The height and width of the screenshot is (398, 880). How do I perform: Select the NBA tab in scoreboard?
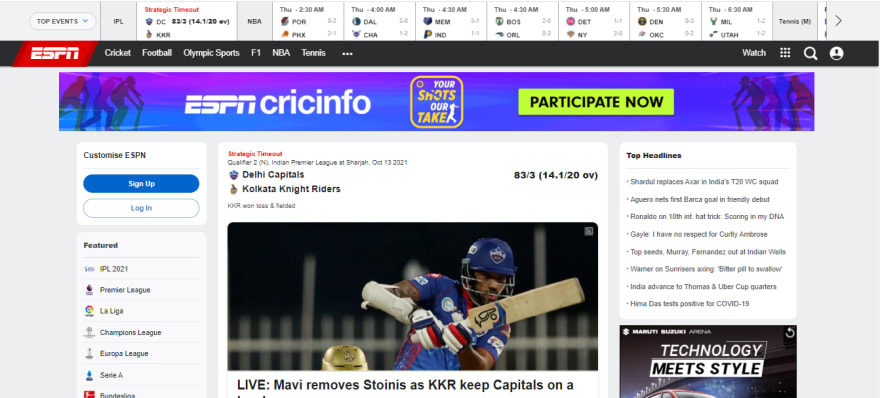point(255,21)
